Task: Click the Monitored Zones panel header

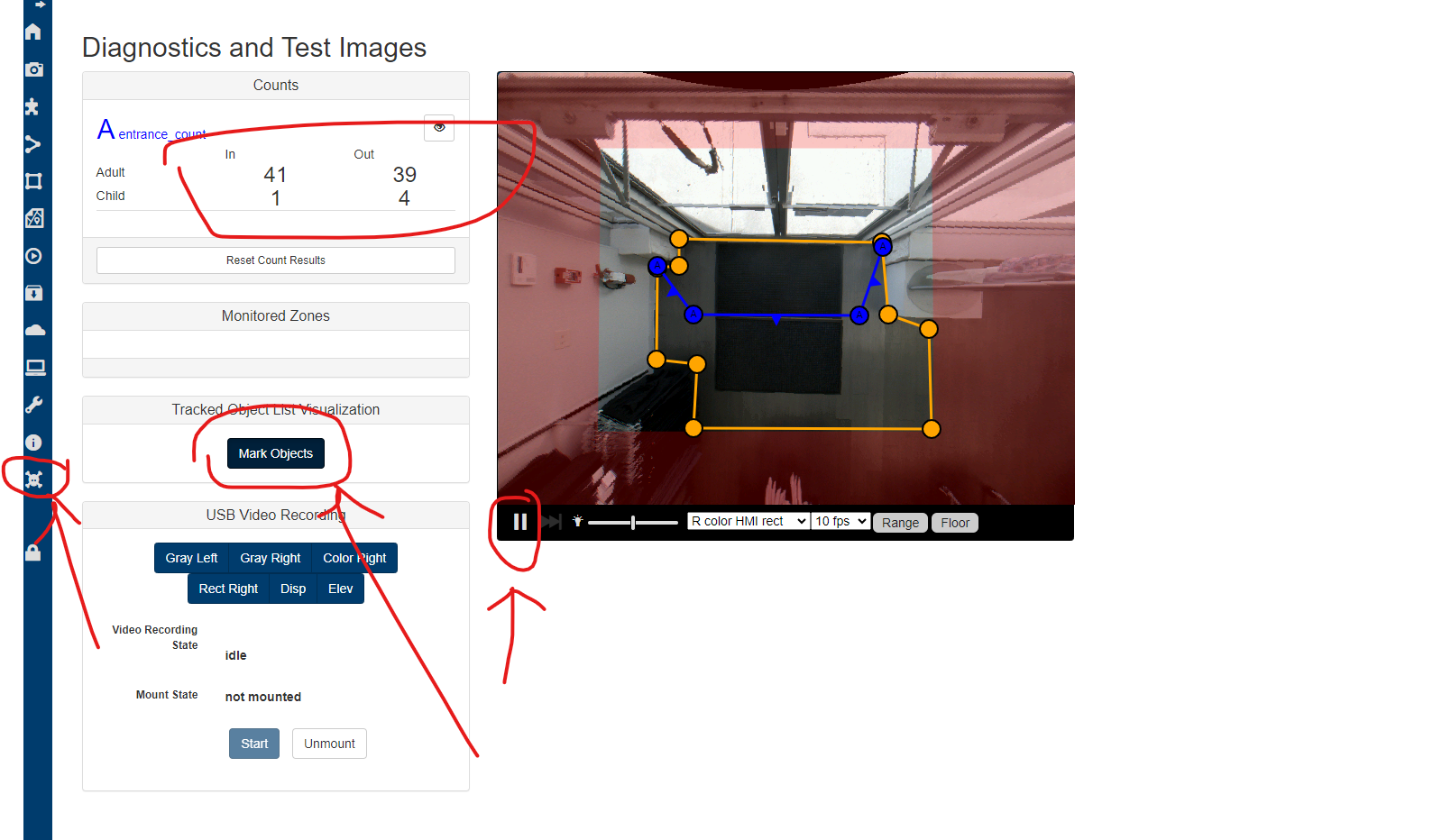Action: tap(276, 316)
